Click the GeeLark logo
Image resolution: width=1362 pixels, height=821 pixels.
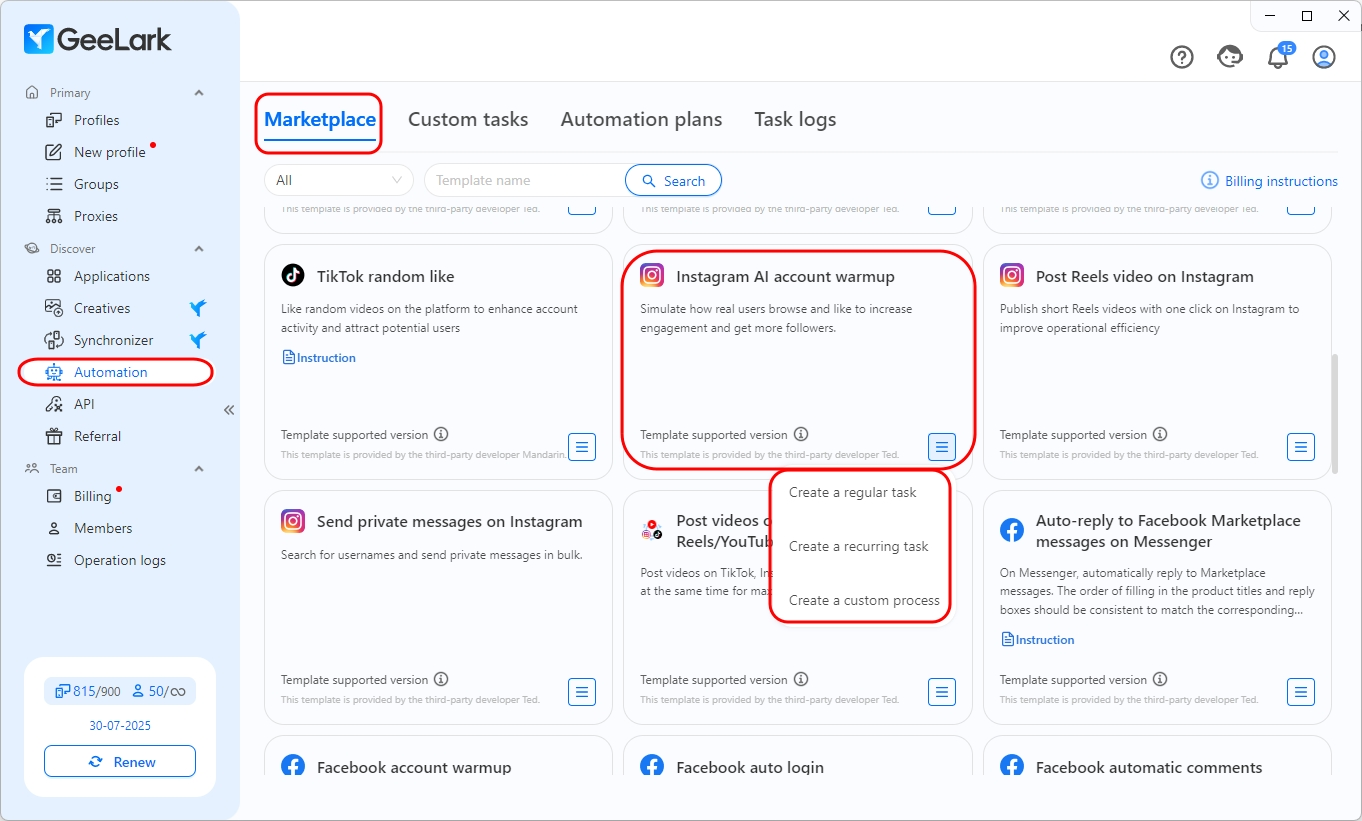point(98,39)
